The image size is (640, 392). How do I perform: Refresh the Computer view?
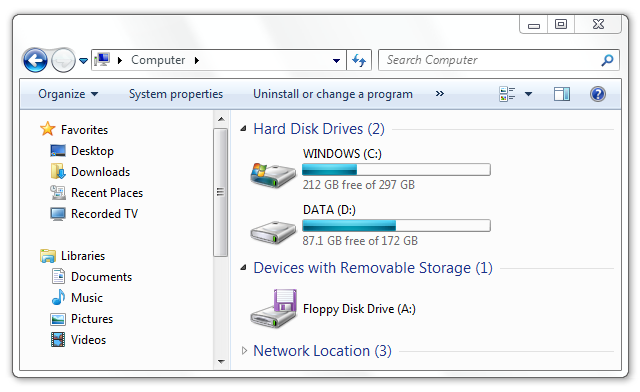click(359, 60)
